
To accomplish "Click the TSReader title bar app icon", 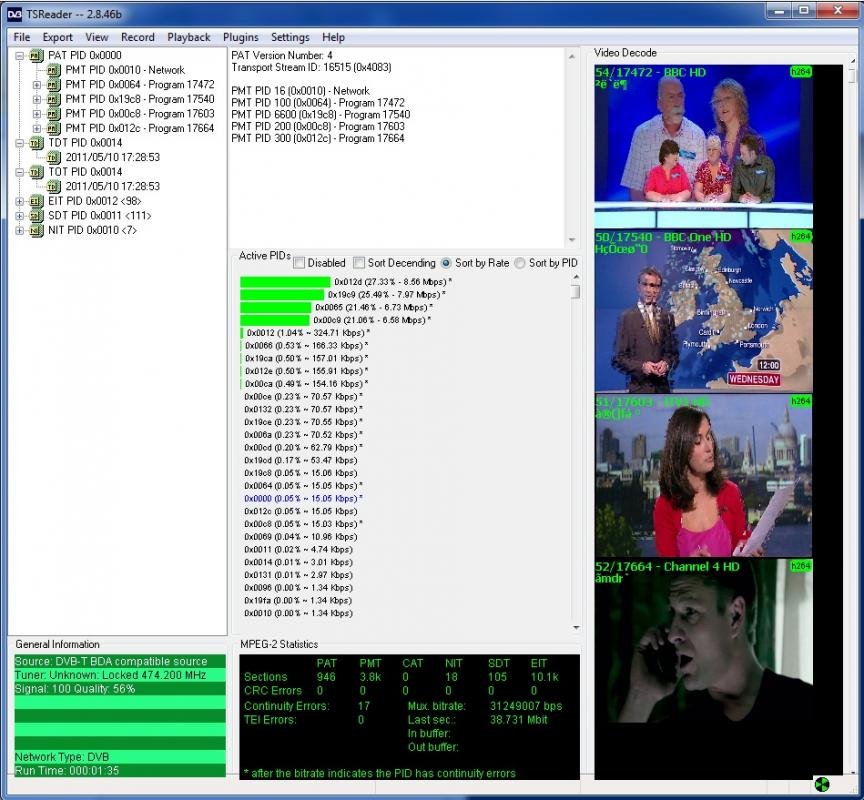I will pyautogui.click(x=14, y=11).
